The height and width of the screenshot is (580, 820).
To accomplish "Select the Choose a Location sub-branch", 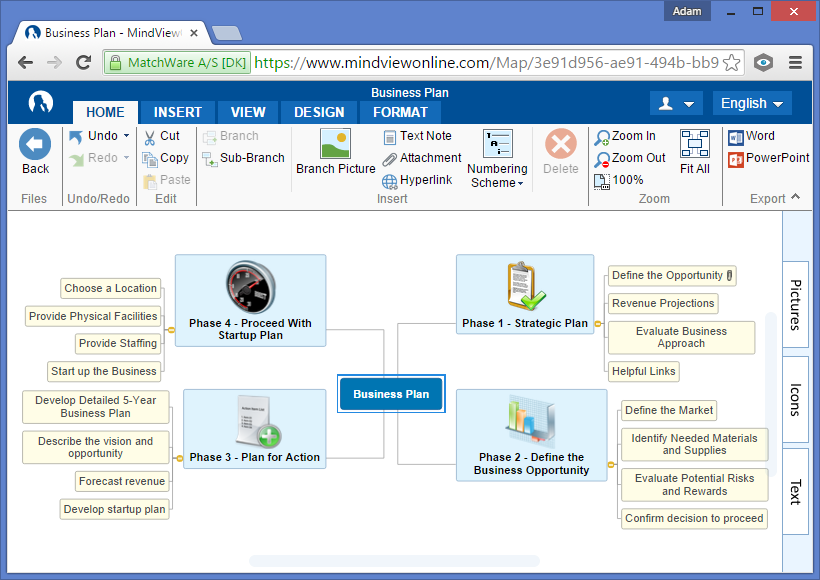I will (x=110, y=288).
